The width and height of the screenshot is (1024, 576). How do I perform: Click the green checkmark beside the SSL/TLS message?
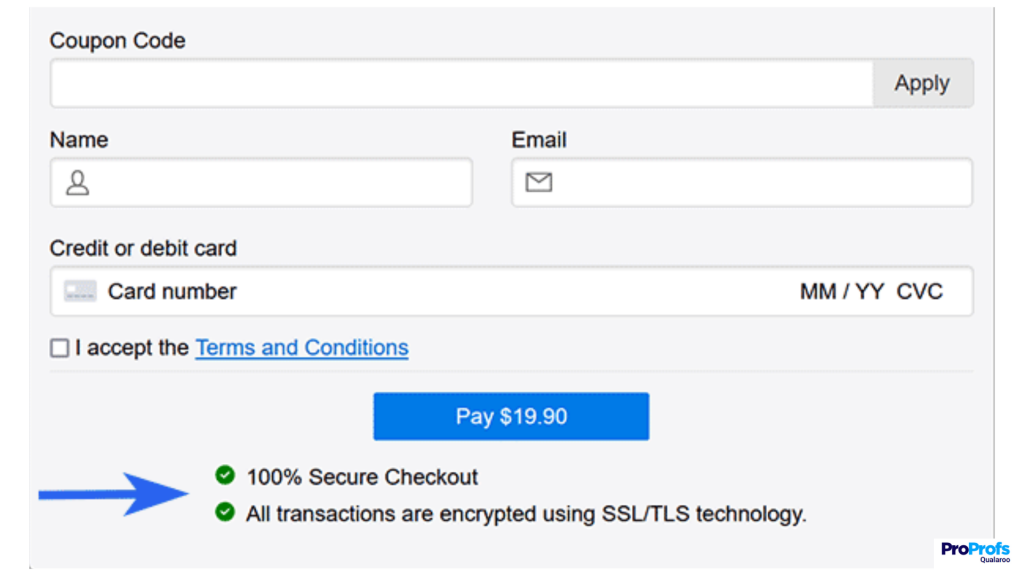coord(225,513)
